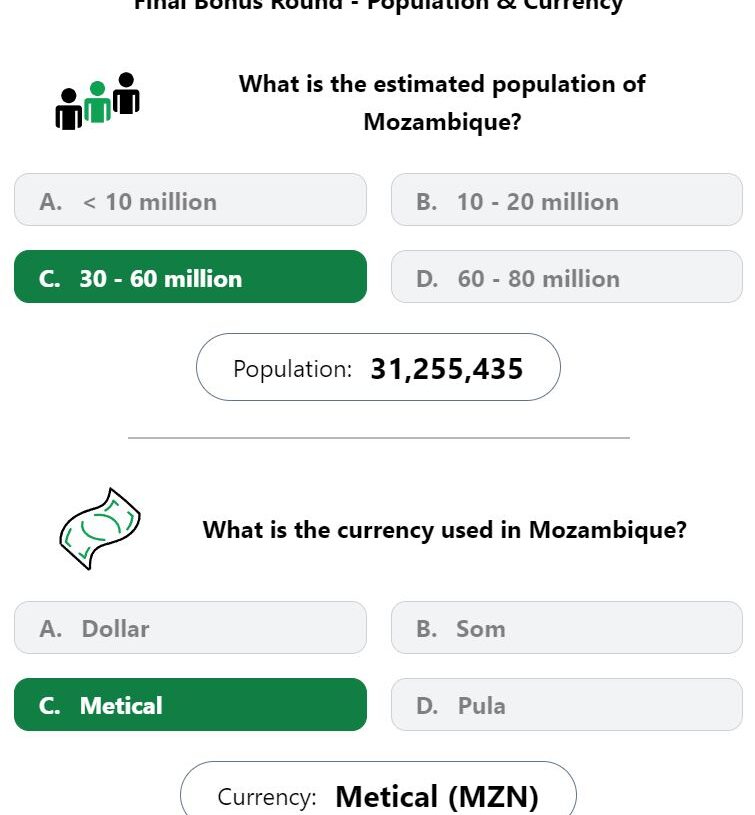Screen dimensions: 755x815
Task: Pick answer D. 60 - 80 million
Action: pyautogui.click(x=566, y=277)
